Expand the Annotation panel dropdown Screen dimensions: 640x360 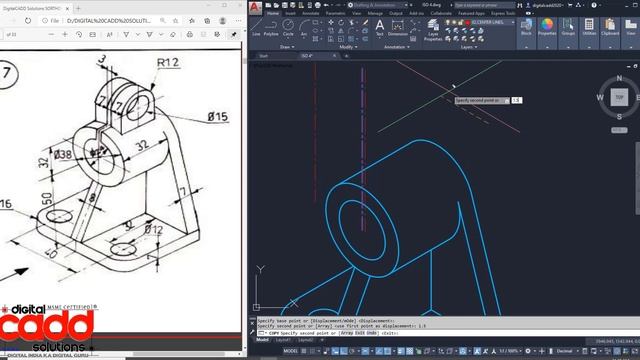click(397, 47)
